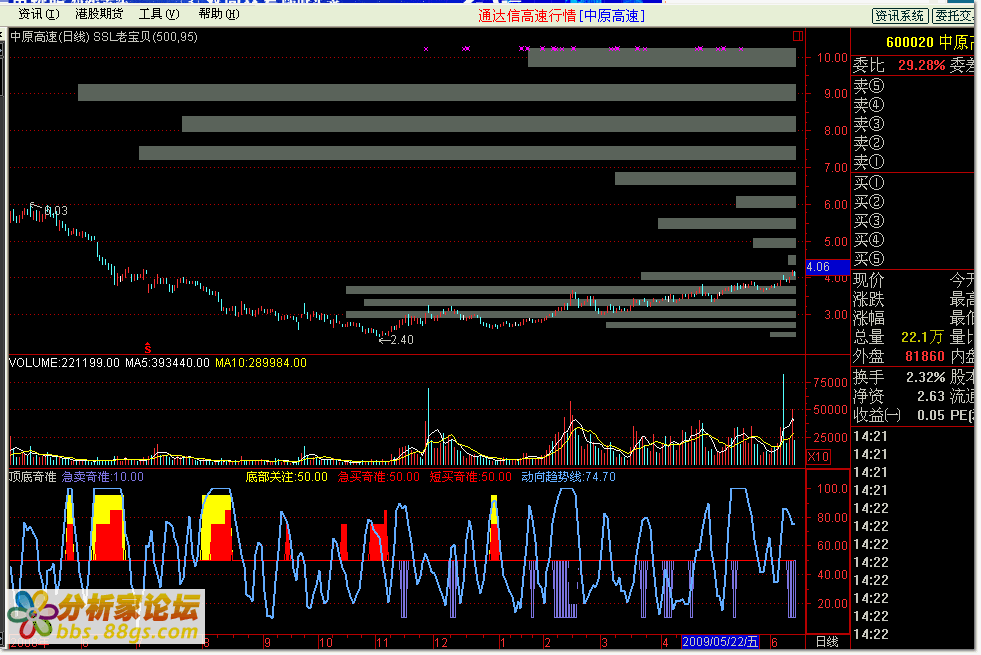Click the 涨幅 label

pos(868,318)
